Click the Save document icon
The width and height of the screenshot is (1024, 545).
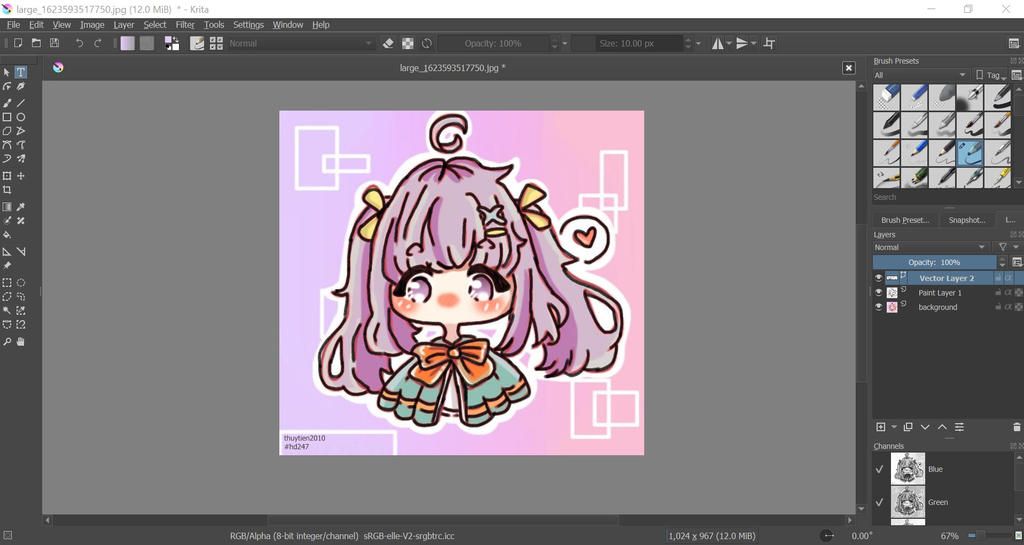[54, 43]
